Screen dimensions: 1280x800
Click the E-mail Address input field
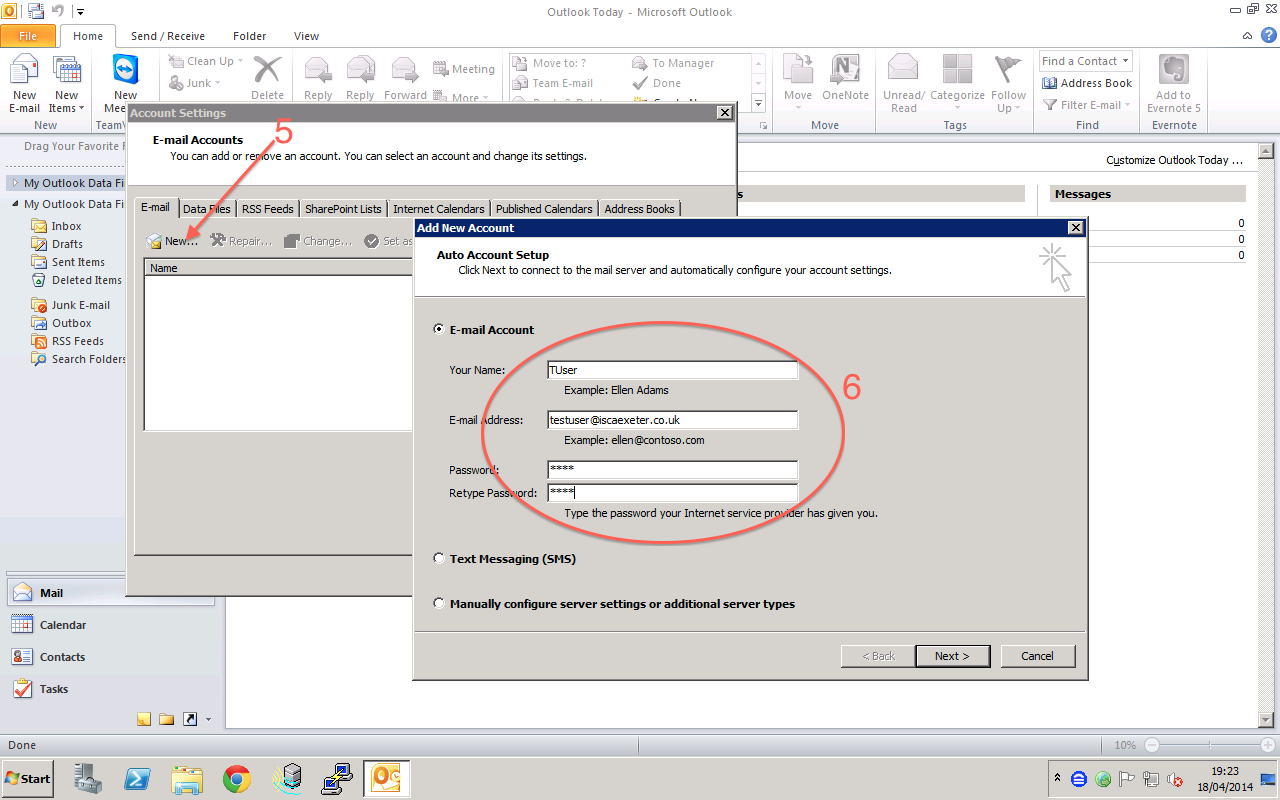pos(672,420)
